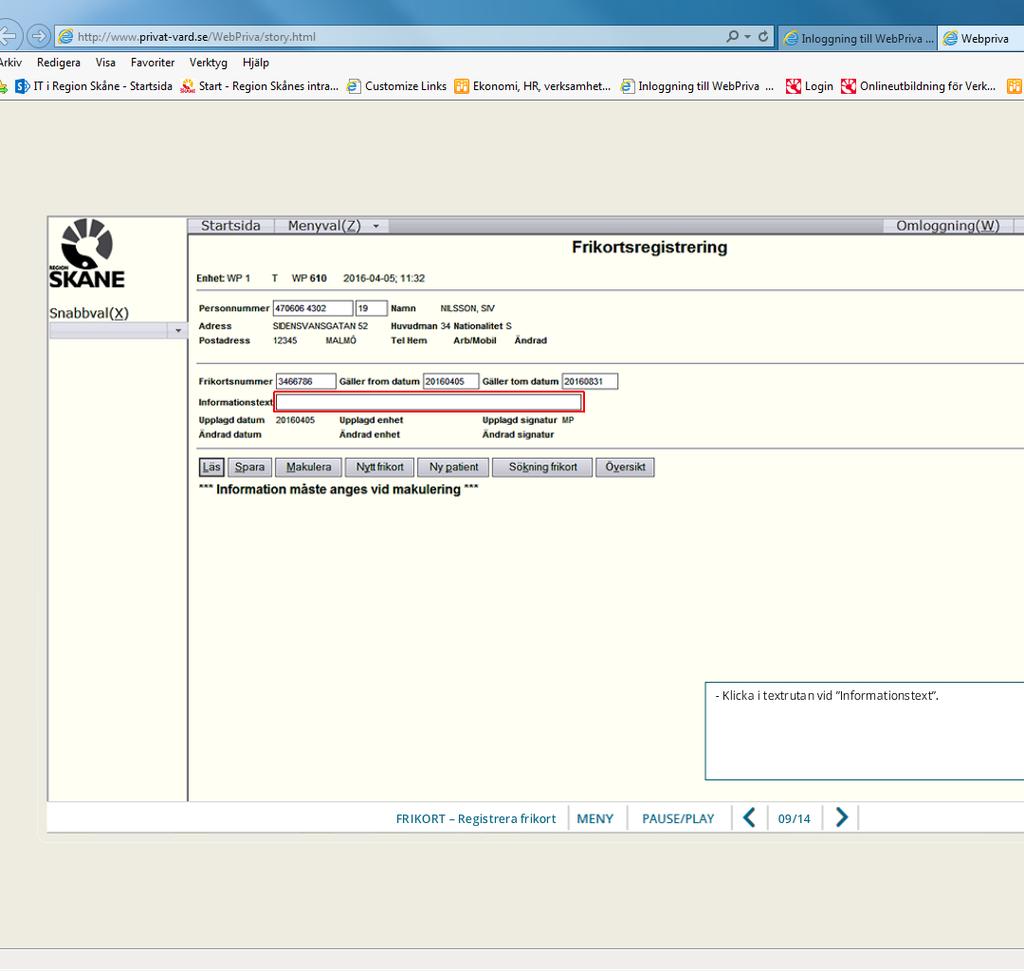
Task: Click the Makulera button
Action: 308,467
